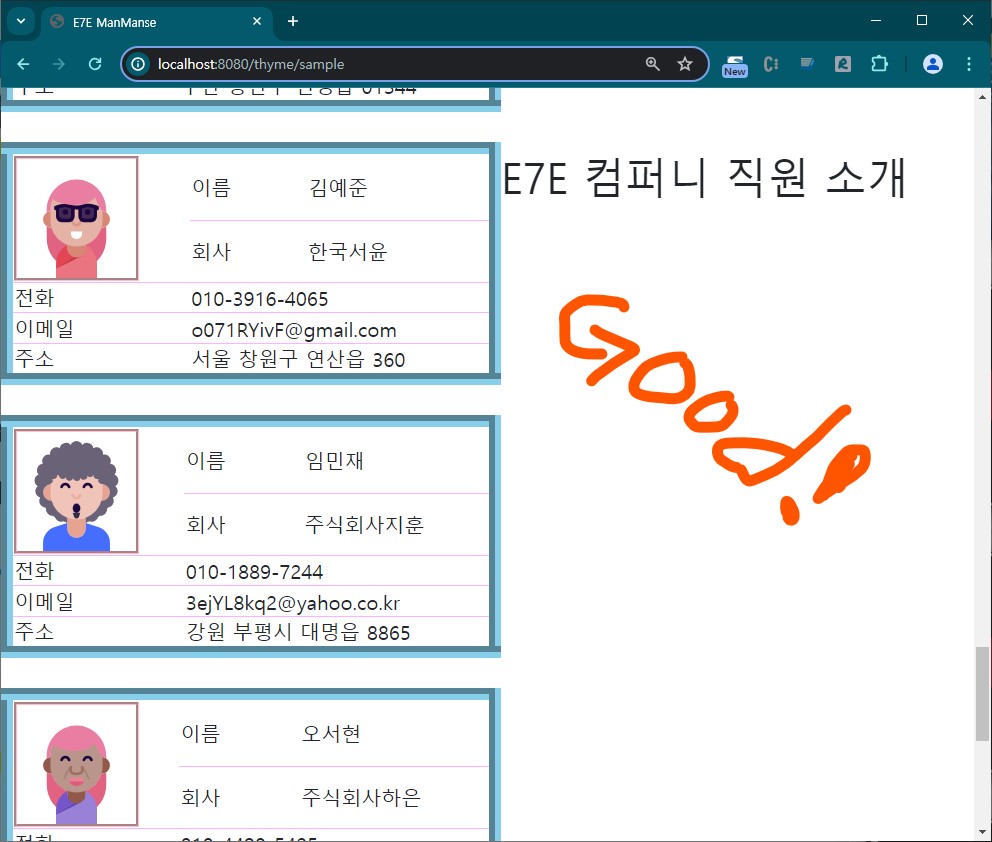Click the name 김예준
The image size is (992, 842).
(x=338, y=188)
